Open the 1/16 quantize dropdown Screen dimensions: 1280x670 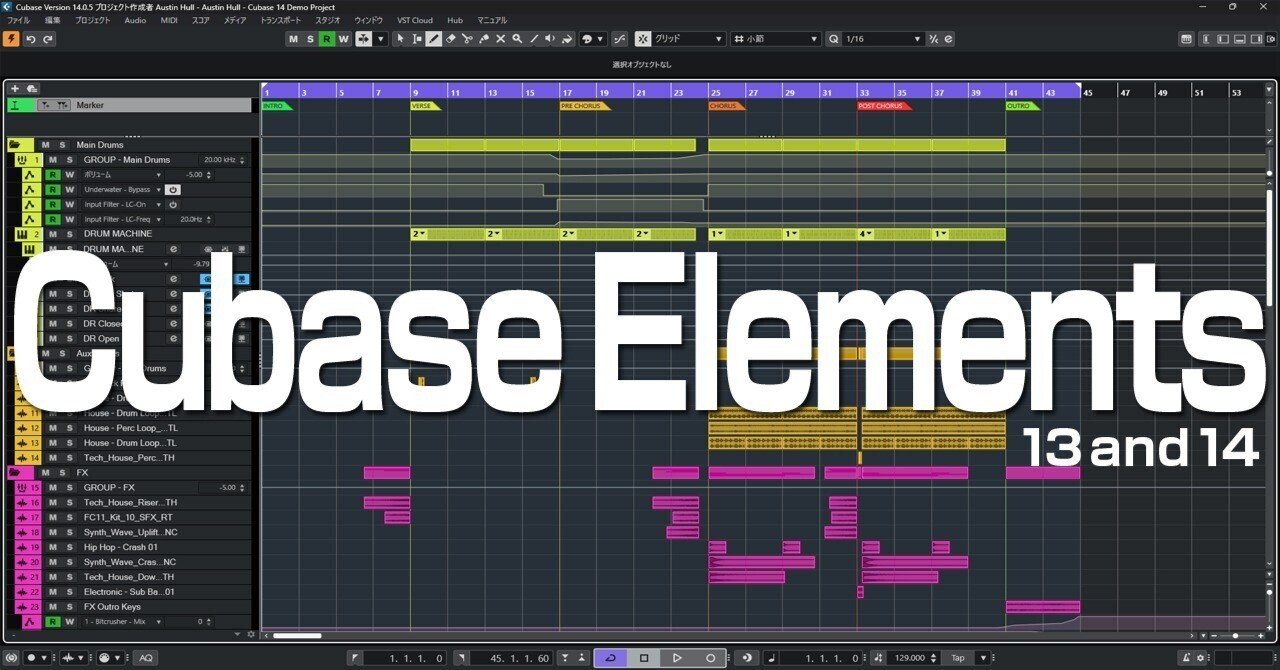(918, 39)
